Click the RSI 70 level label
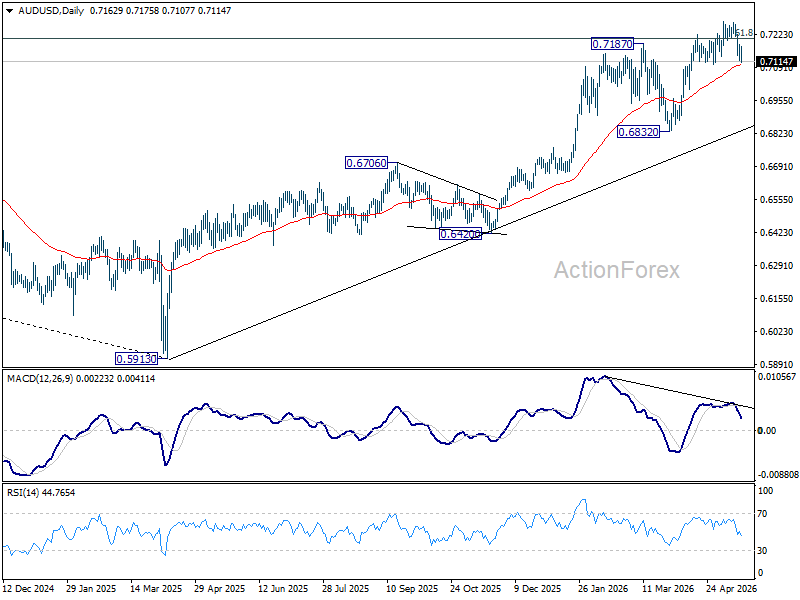Viewport: 800px width, 600px height. pyautogui.click(x=762, y=513)
